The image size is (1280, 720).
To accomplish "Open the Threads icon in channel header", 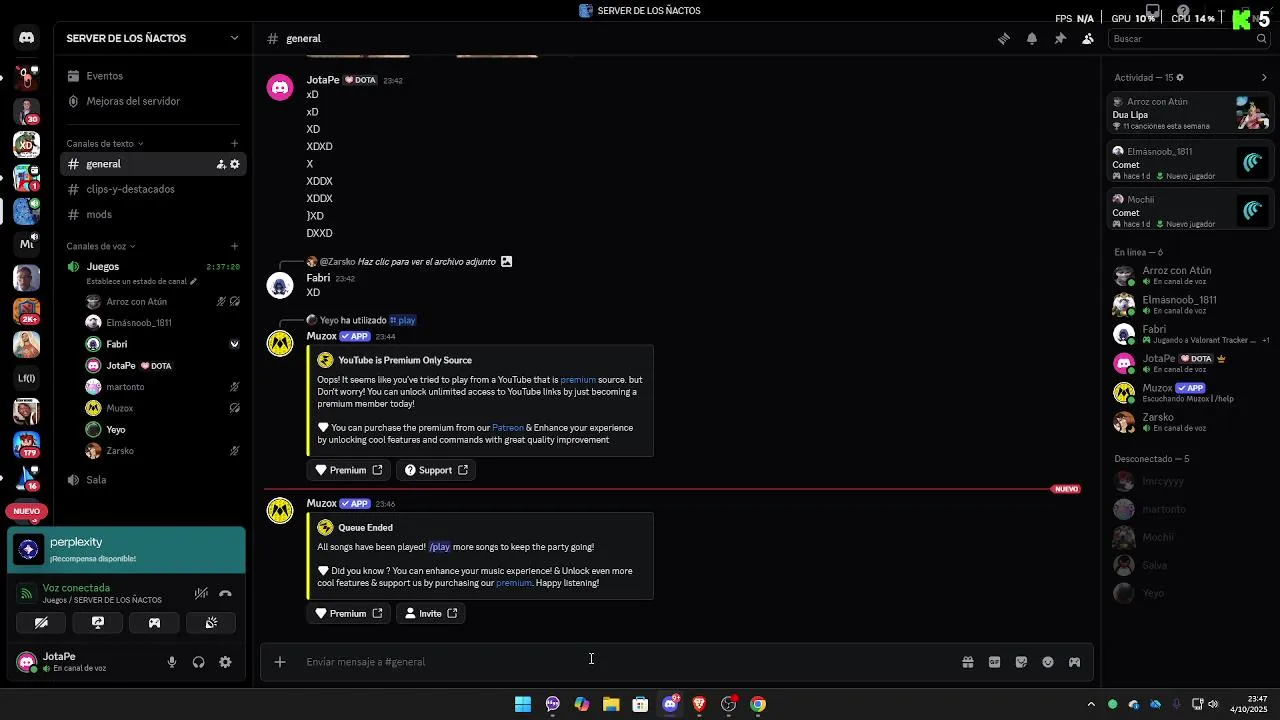I will click(1004, 39).
